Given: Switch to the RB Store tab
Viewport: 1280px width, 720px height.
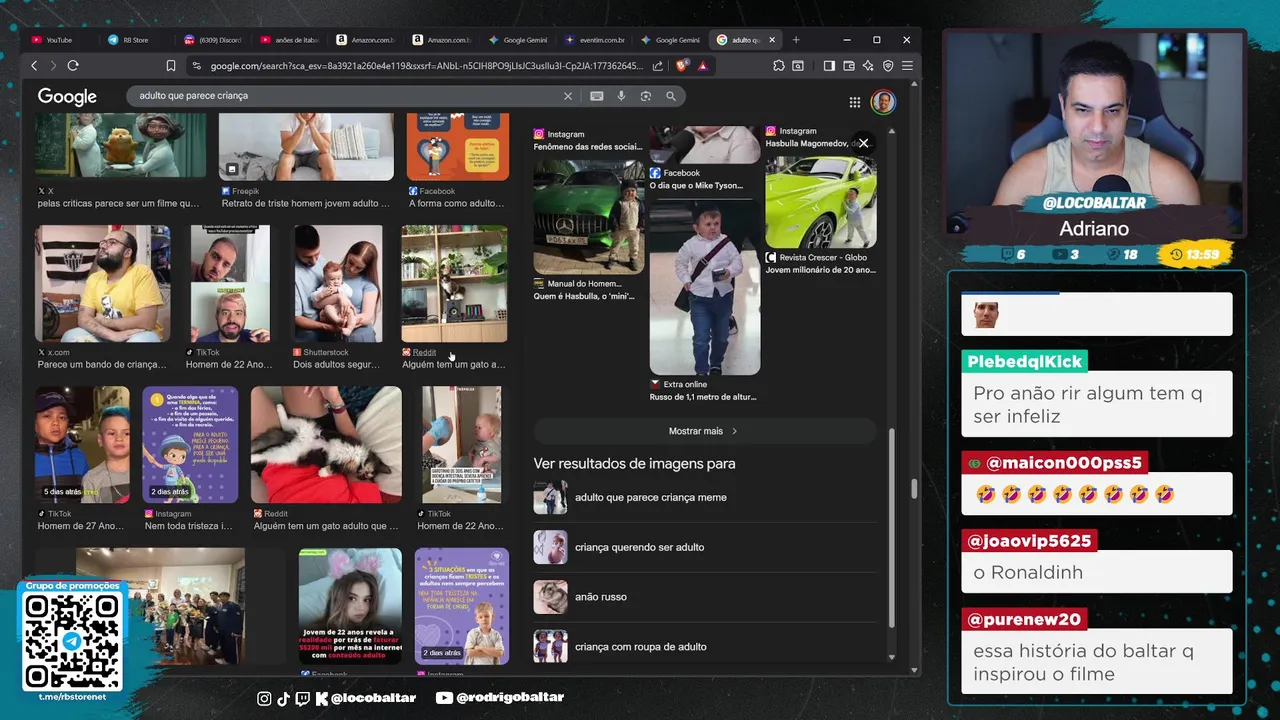Looking at the screenshot, I should [x=135, y=40].
